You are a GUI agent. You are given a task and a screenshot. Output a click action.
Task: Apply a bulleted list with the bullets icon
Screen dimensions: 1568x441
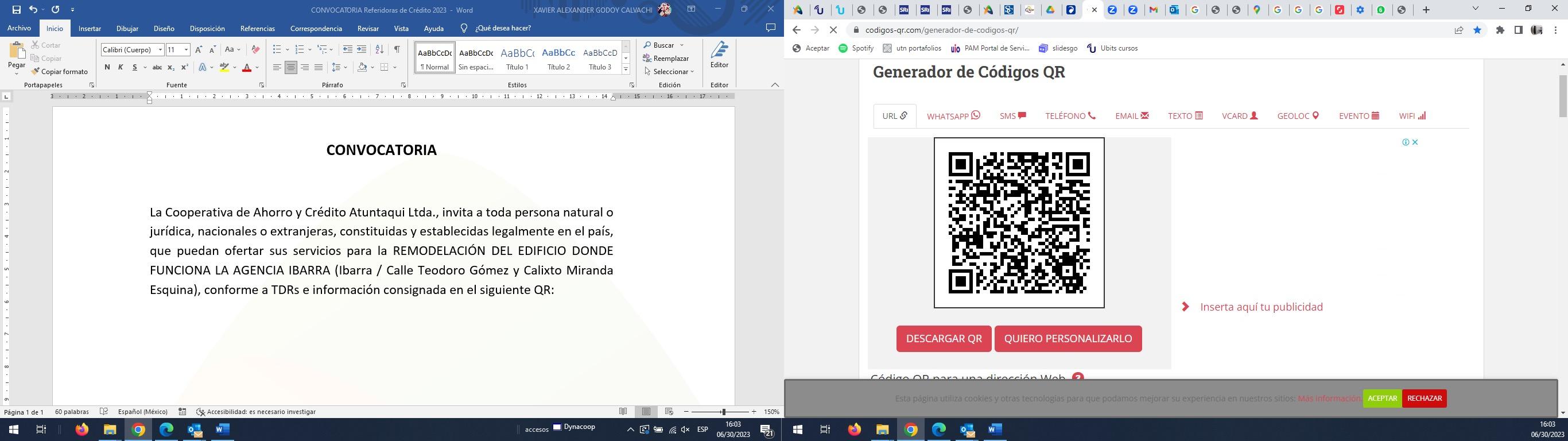coord(276,49)
